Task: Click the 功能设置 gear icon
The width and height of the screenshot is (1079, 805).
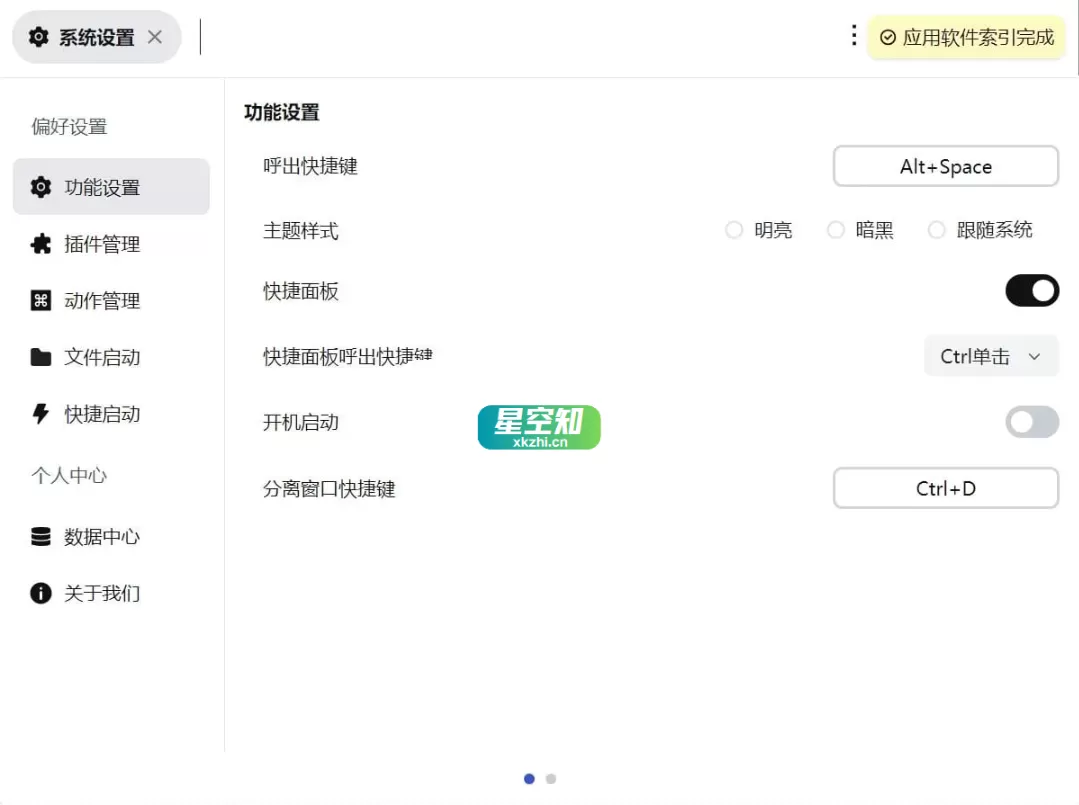Action: pyautogui.click(x=40, y=186)
